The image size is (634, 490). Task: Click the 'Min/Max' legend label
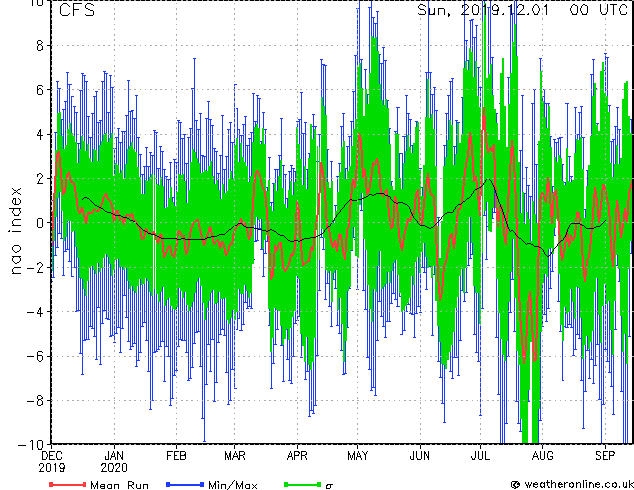[x=232, y=485]
